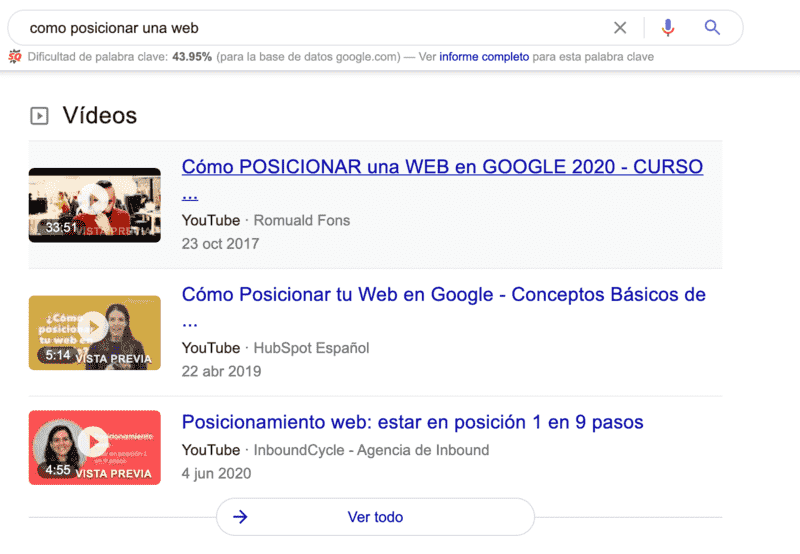Click the keyword difficulty value '43.95%'
Image resolution: width=800 pixels, height=554 pixels.
coord(192,57)
